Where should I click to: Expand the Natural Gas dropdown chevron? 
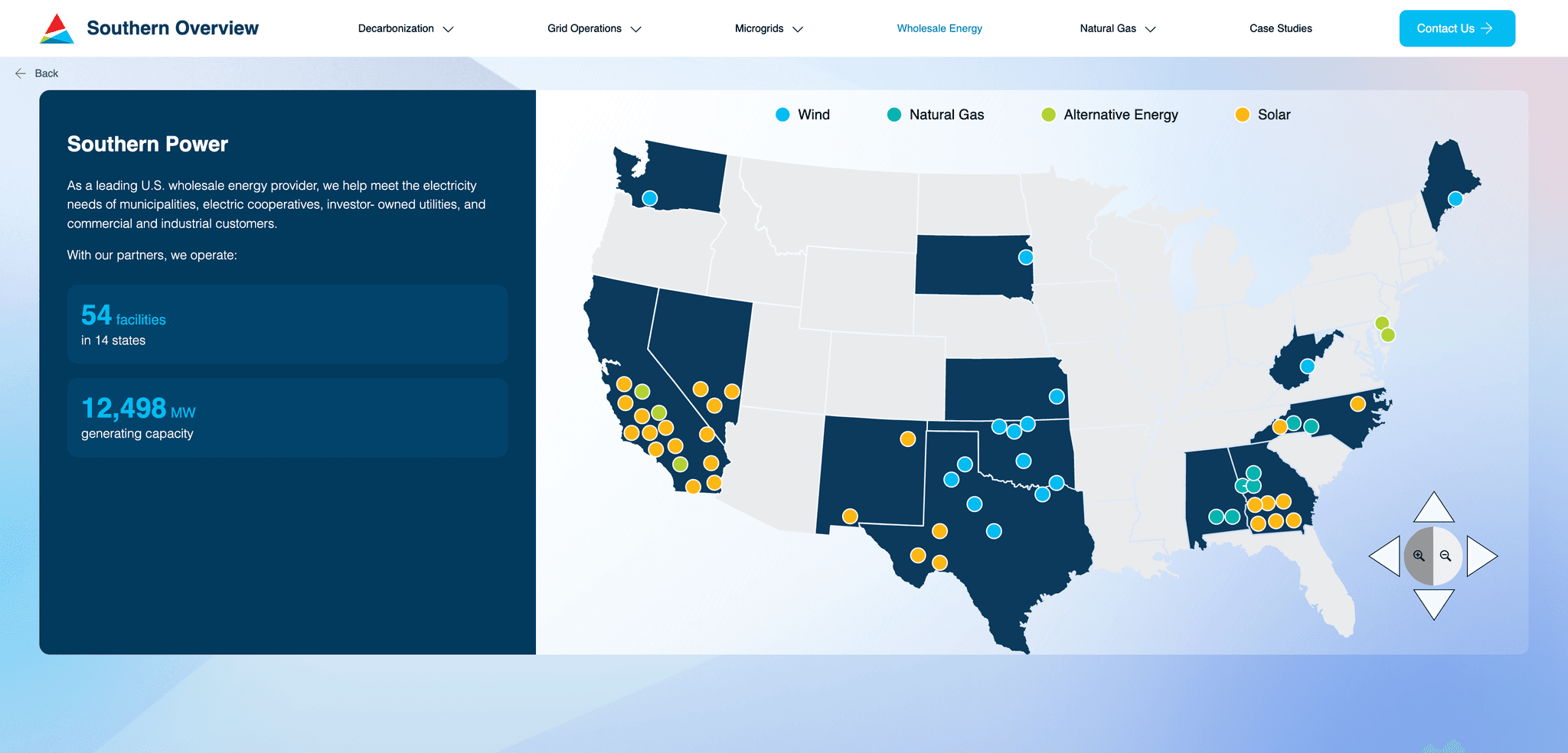click(x=1150, y=29)
